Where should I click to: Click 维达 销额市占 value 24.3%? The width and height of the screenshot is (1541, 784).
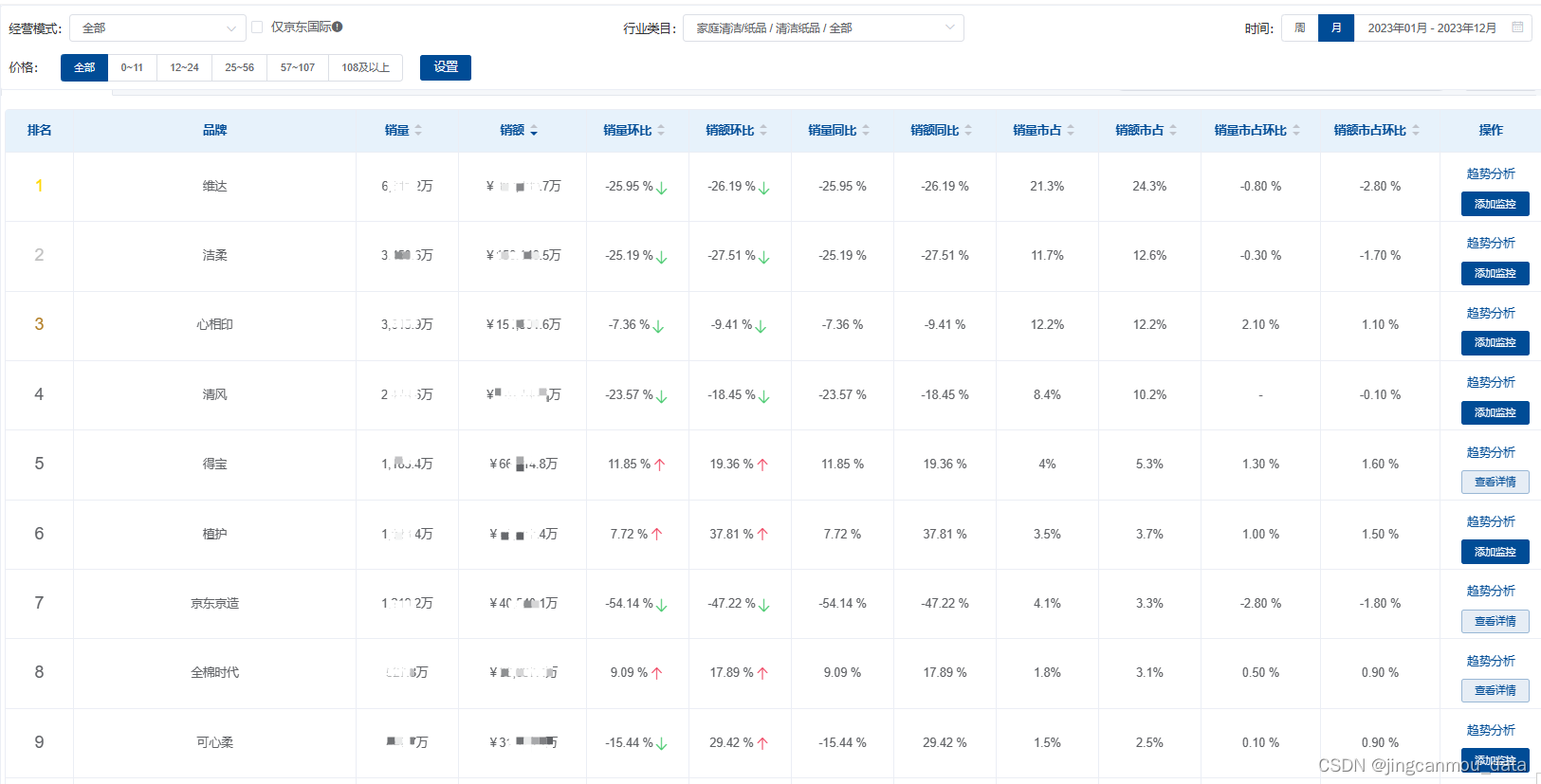(1149, 186)
